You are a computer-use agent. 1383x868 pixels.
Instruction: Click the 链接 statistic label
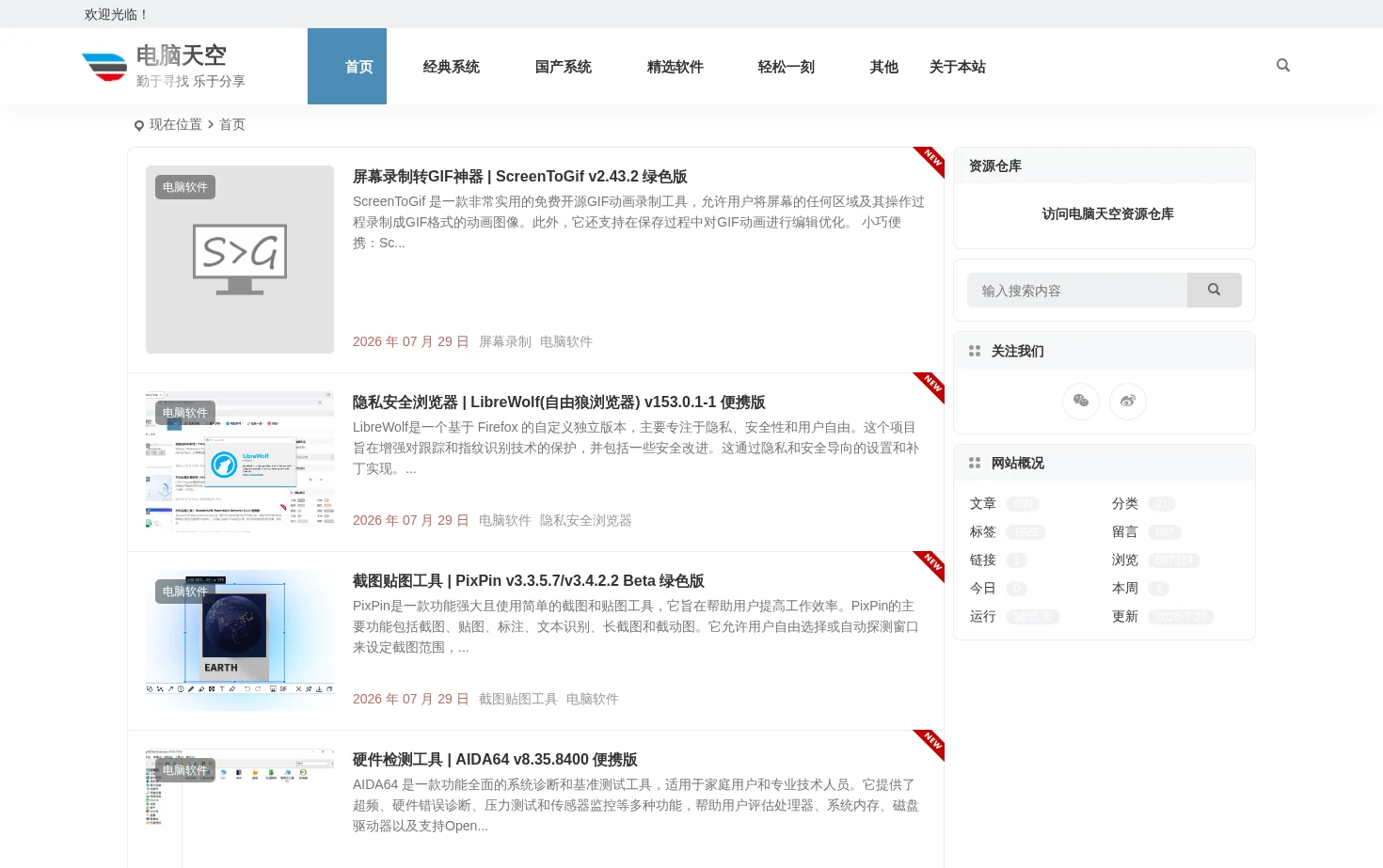pyautogui.click(x=983, y=560)
